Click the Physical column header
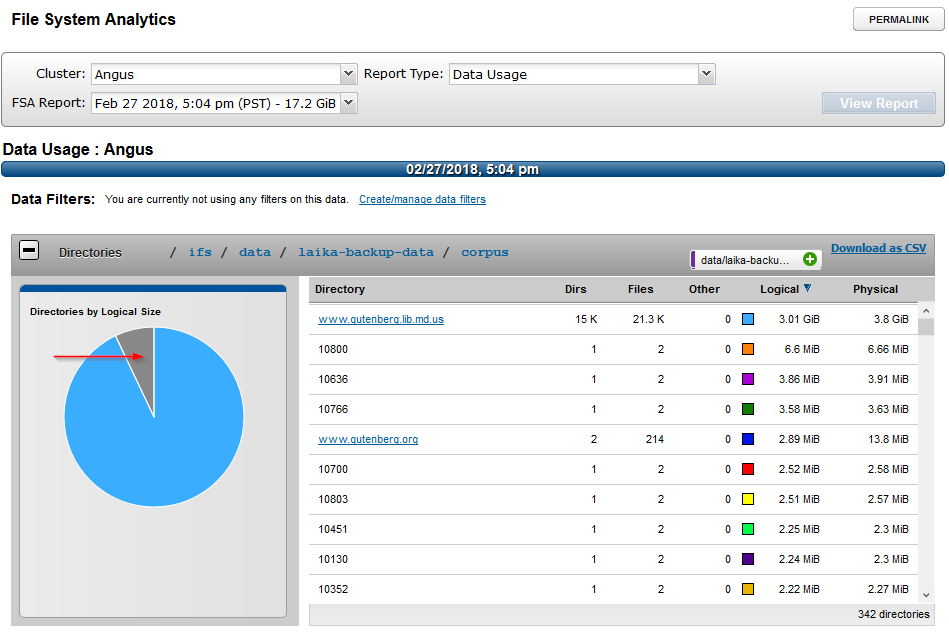The height and width of the screenshot is (634, 949). (x=875, y=289)
